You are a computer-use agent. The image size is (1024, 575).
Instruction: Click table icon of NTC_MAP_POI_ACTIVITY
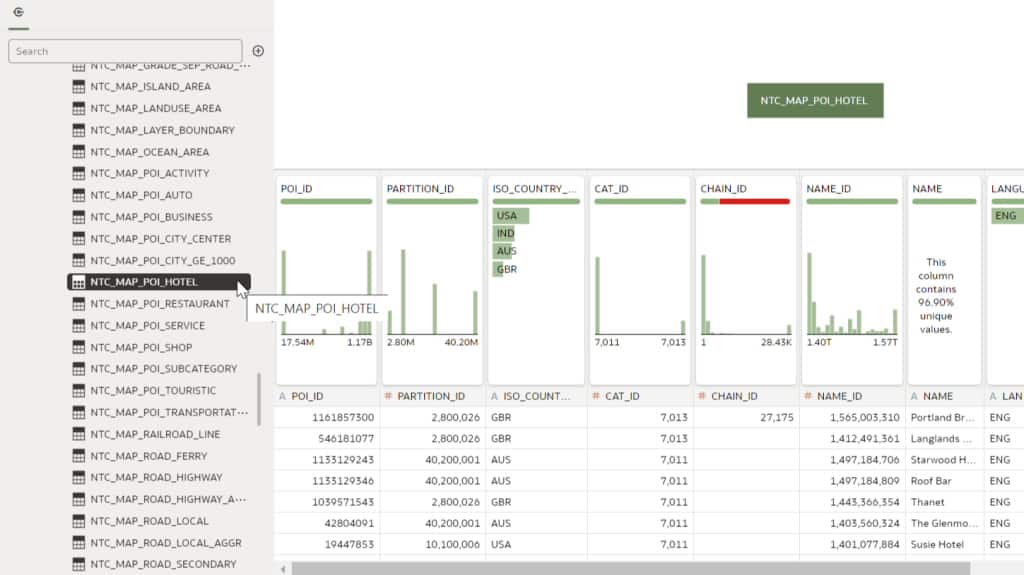click(78, 173)
